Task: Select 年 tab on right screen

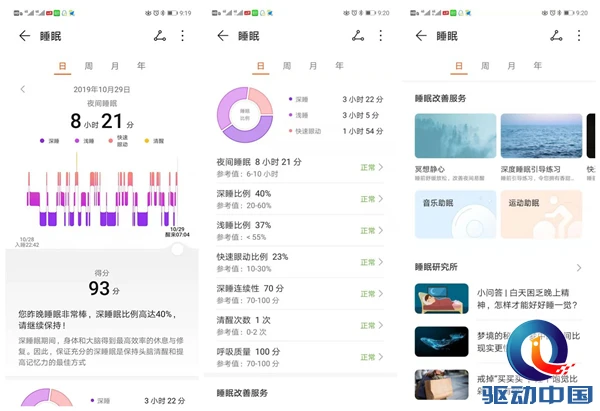Action: pyautogui.click(x=538, y=66)
